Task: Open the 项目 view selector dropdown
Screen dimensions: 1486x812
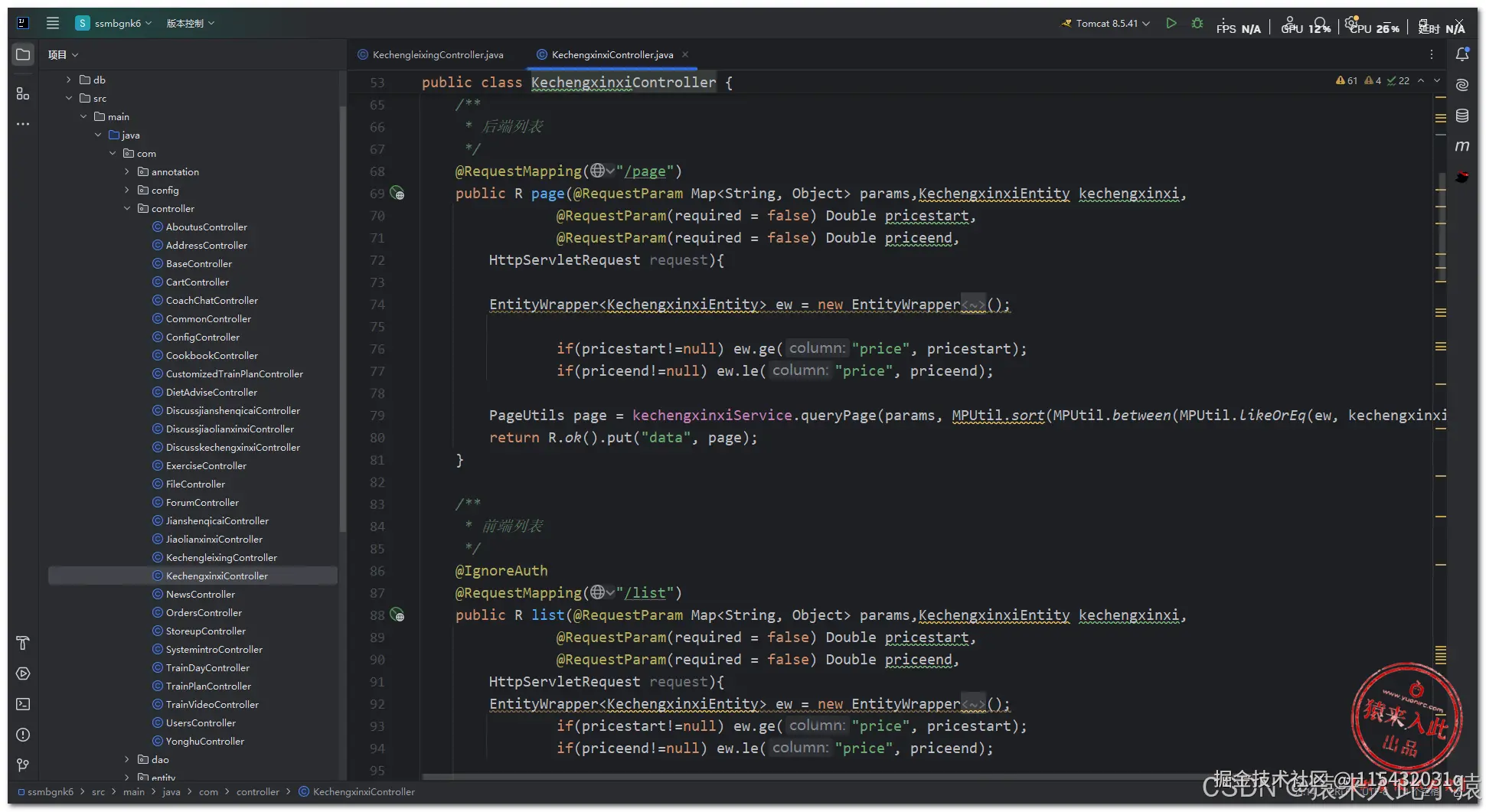Action: tap(64, 54)
